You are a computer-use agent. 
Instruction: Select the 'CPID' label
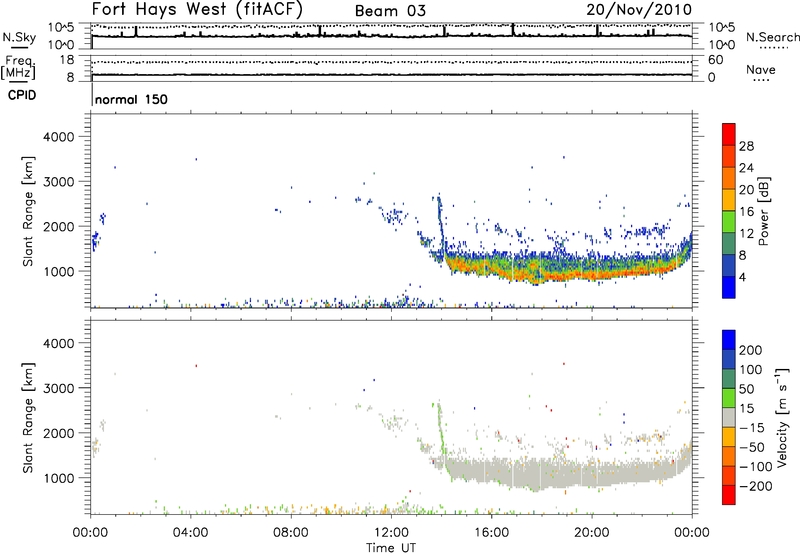[22, 95]
